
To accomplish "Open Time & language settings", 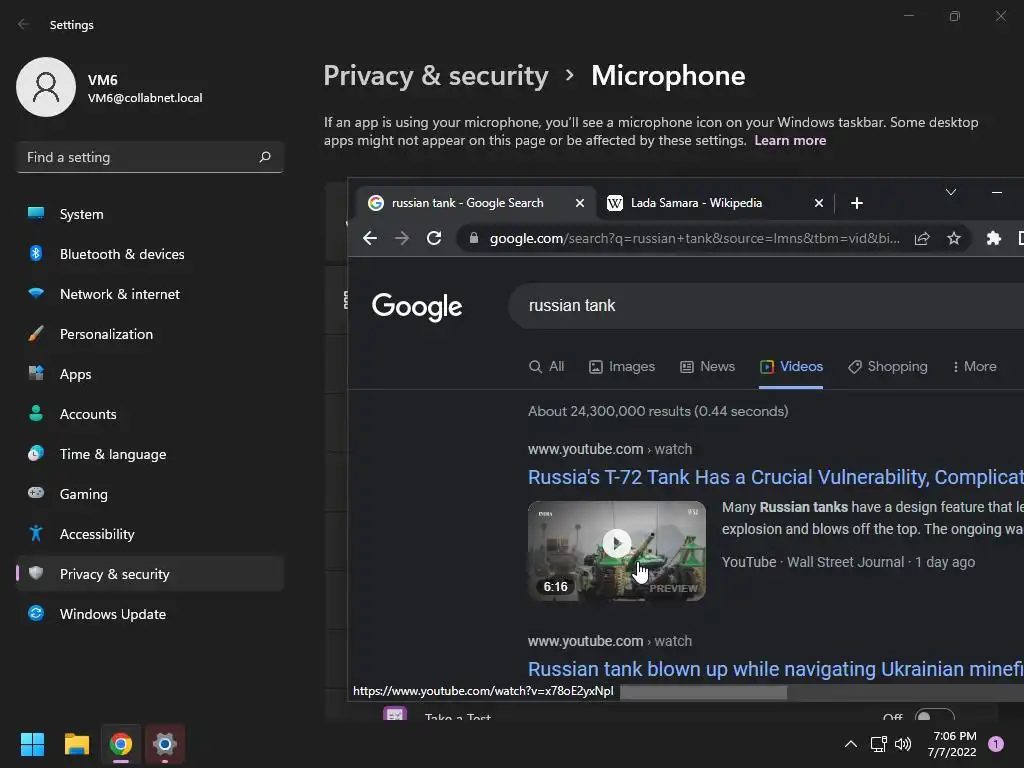I will click(x=150, y=454).
